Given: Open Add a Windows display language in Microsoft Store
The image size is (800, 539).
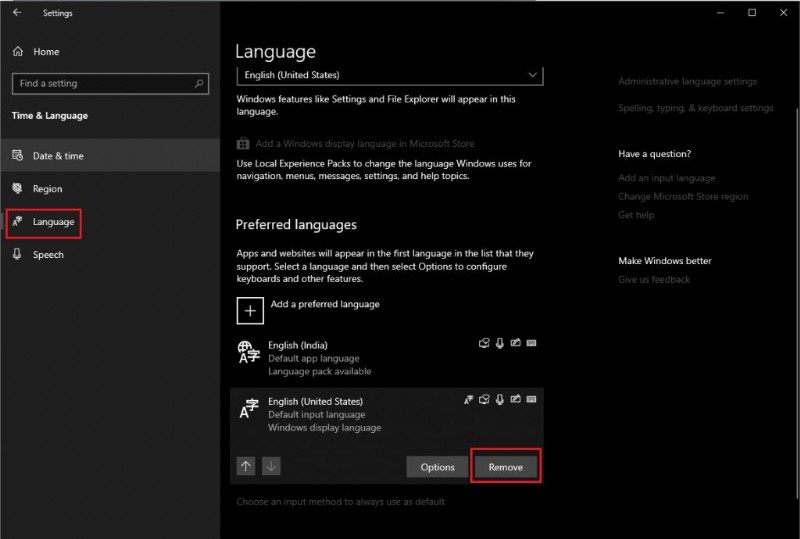Looking at the screenshot, I should point(365,144).
